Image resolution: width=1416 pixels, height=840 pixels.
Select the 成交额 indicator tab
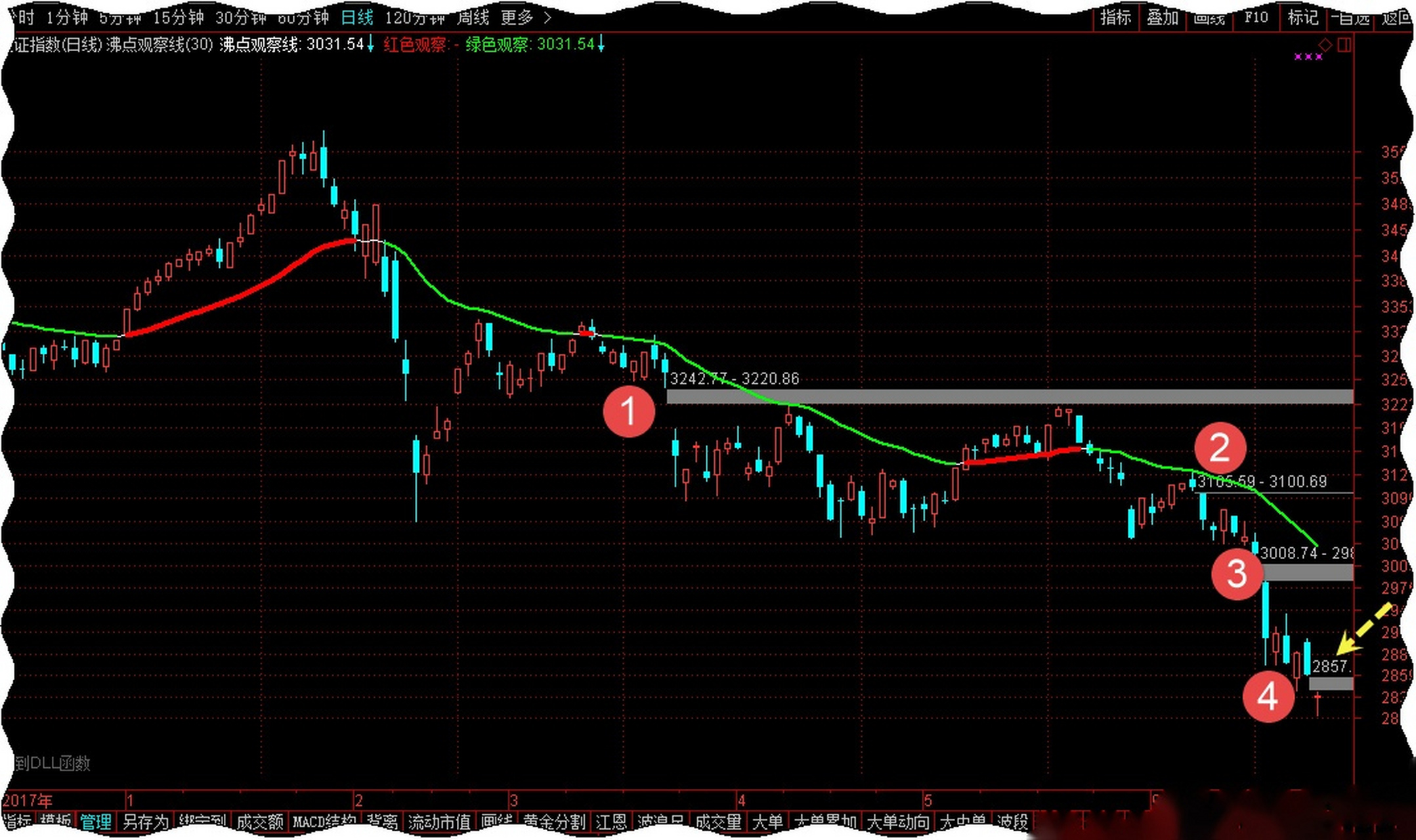pyautogui.click(x=259, y=822)
